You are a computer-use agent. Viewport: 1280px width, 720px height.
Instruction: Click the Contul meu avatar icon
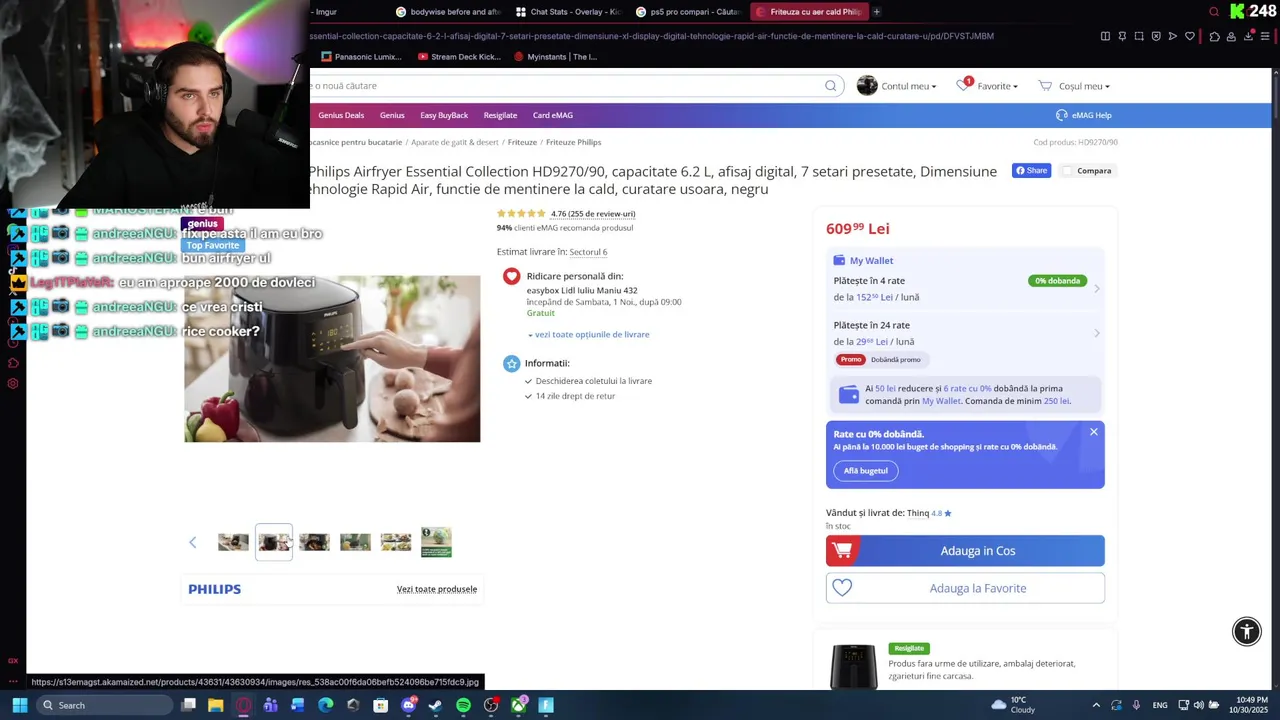tap(867, 86)
